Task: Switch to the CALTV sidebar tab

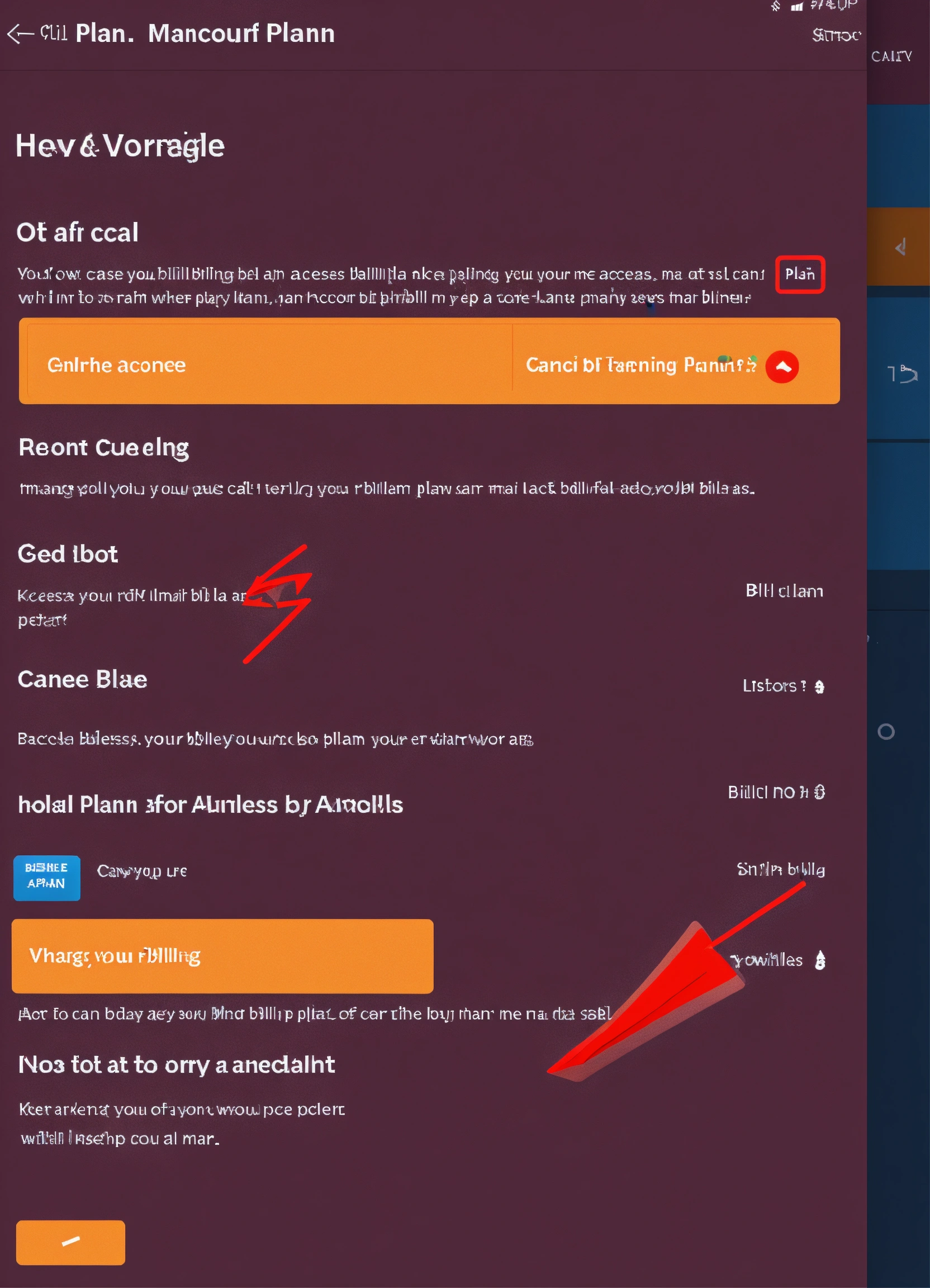Action: (891, 56)
